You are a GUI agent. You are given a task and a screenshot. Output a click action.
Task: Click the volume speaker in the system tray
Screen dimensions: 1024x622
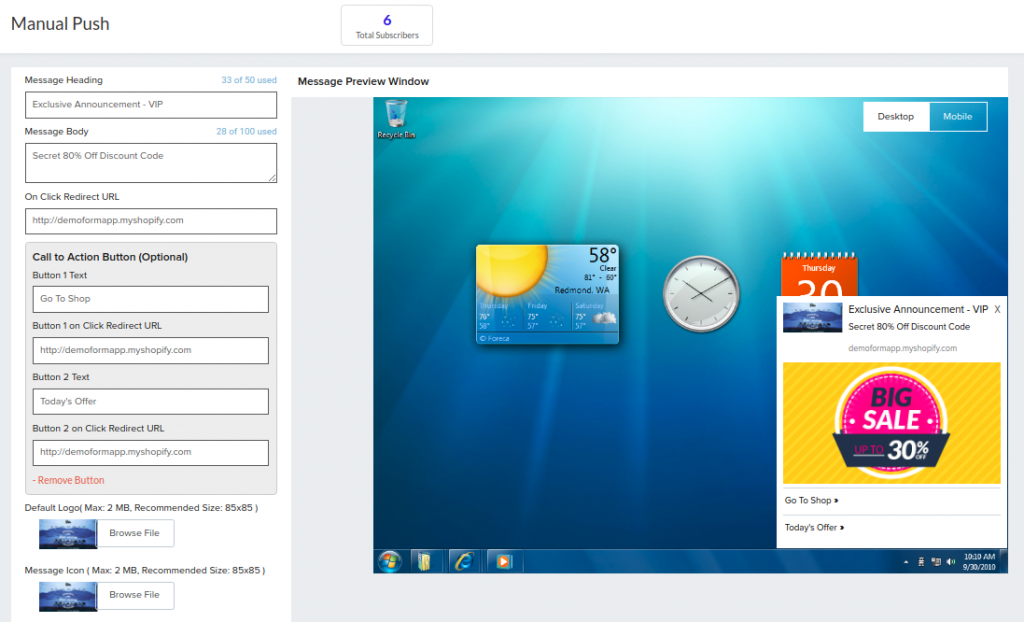point(950,562)
